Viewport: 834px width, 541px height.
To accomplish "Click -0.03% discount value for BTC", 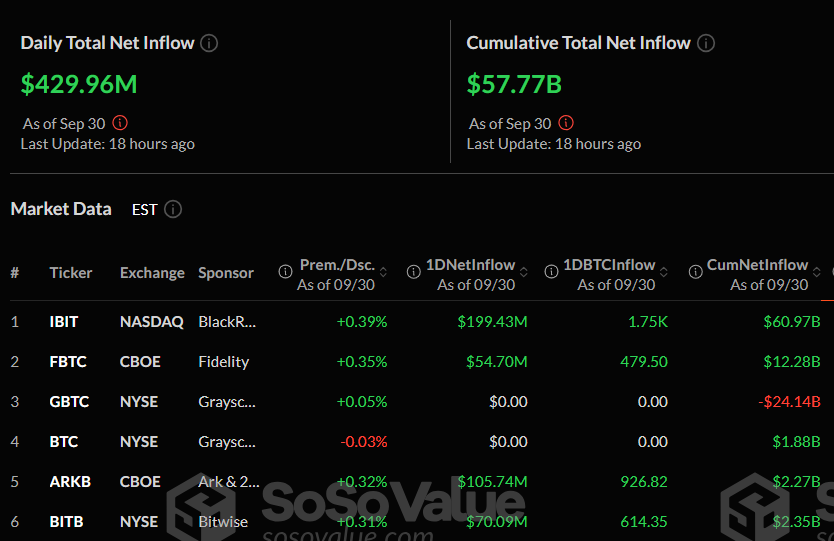I will coord(364,442).
